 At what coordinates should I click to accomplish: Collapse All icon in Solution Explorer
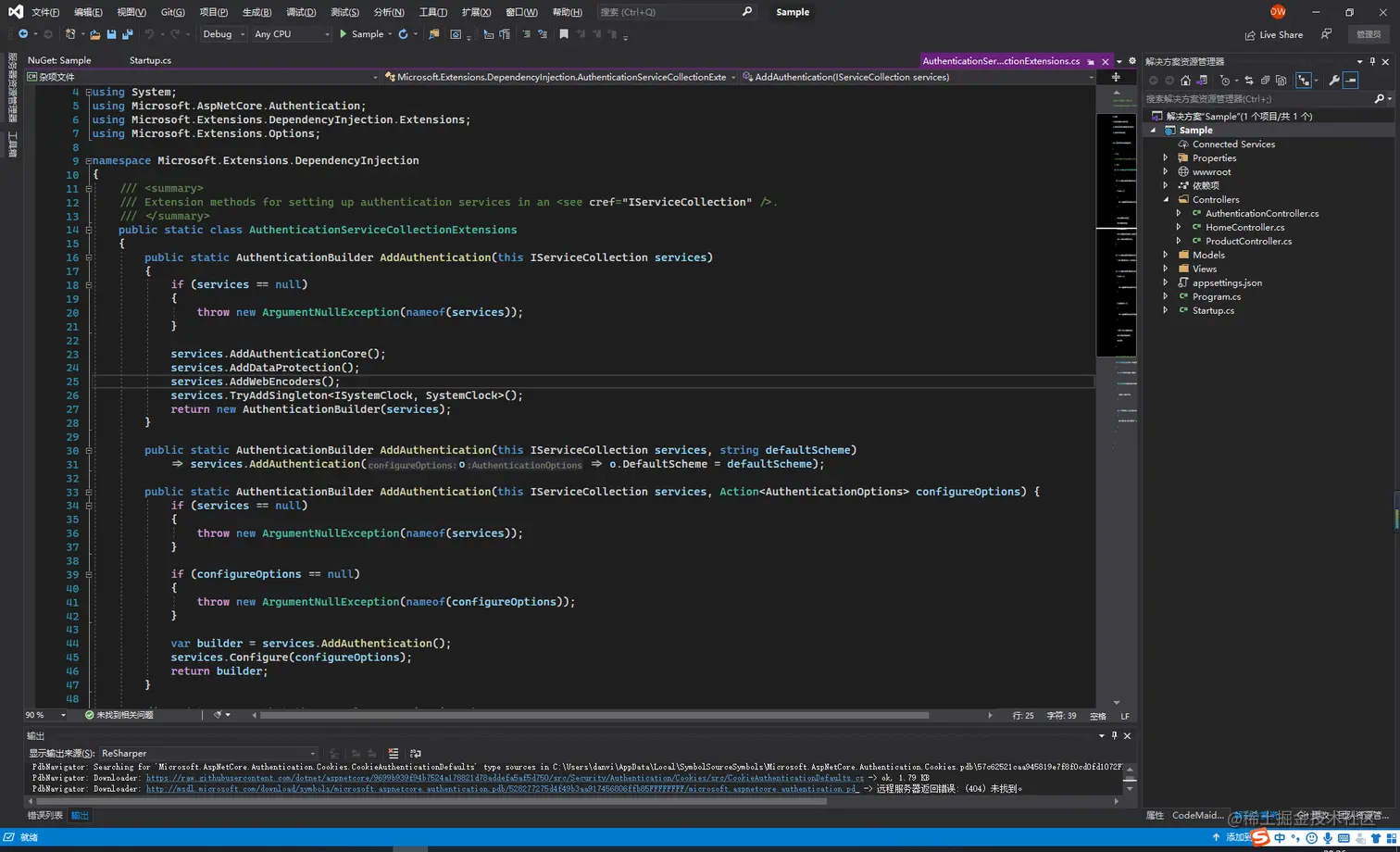point(1265,81)
